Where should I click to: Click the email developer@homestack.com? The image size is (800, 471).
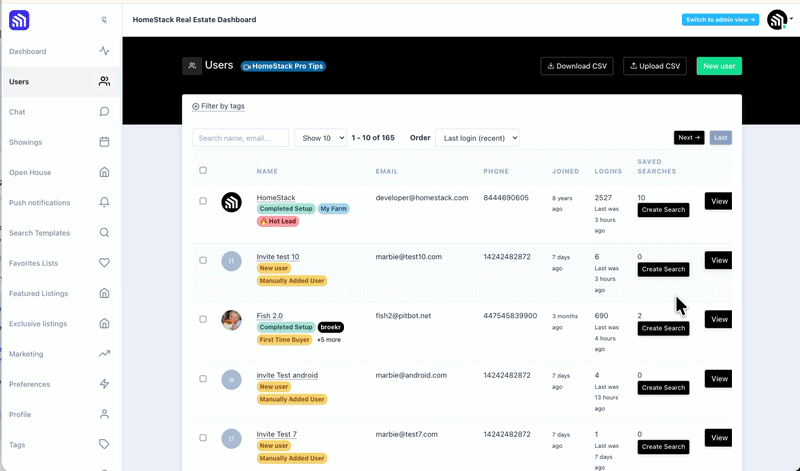pos(422,197)
